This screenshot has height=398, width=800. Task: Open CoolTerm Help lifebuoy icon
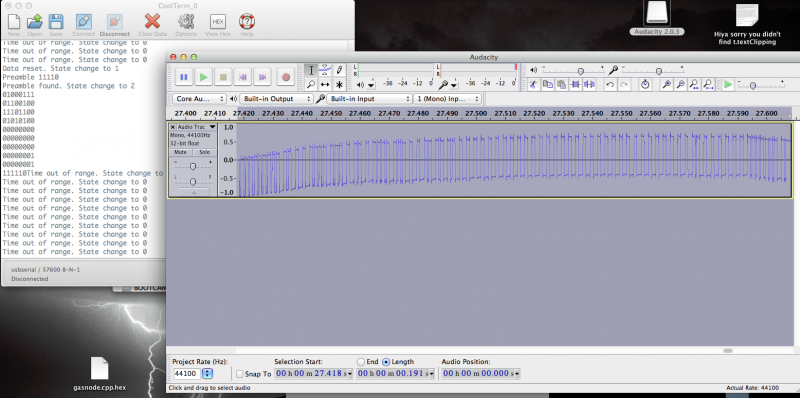247,24
